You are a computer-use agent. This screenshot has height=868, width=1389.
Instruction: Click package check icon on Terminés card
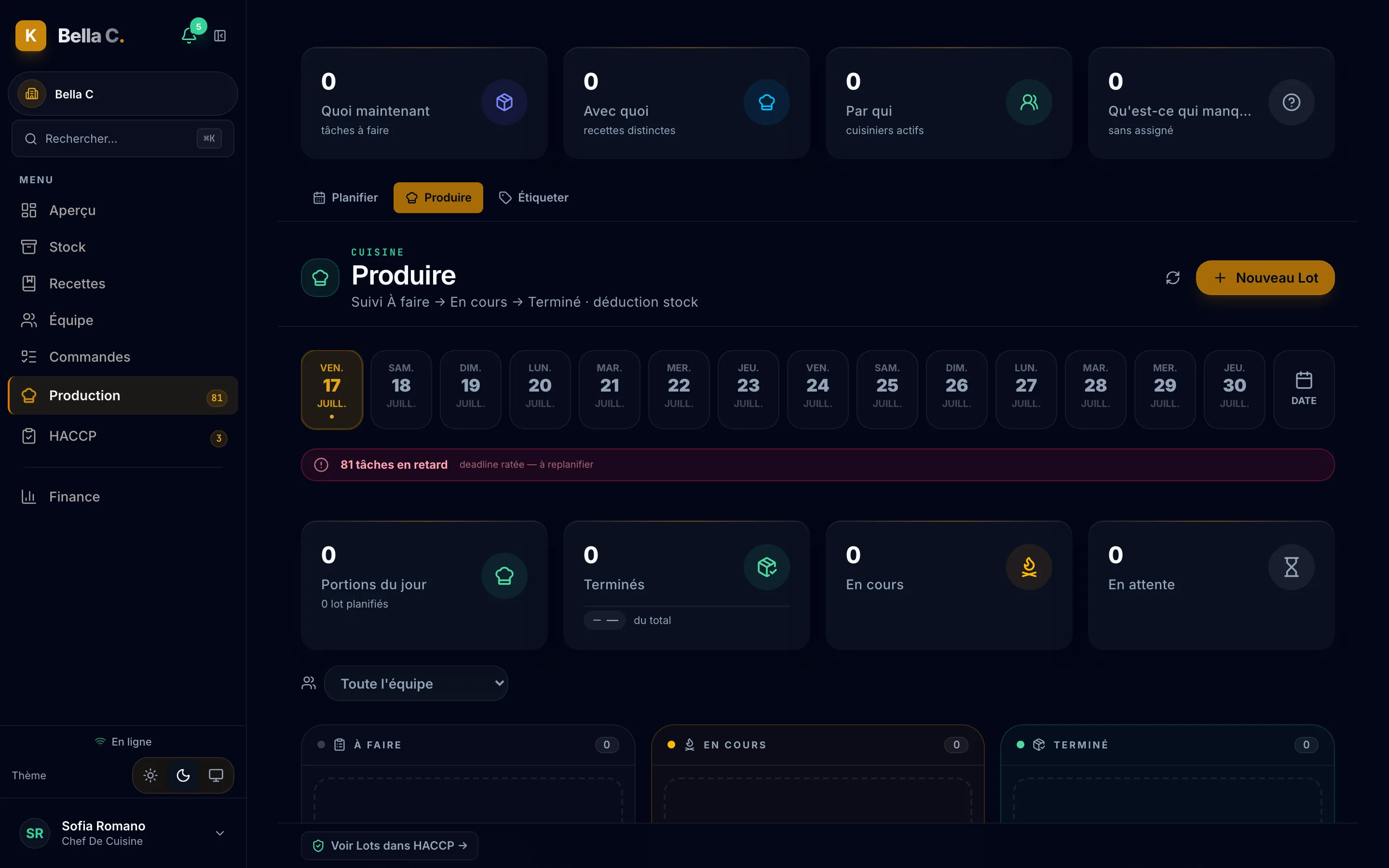tap(766, 567)
